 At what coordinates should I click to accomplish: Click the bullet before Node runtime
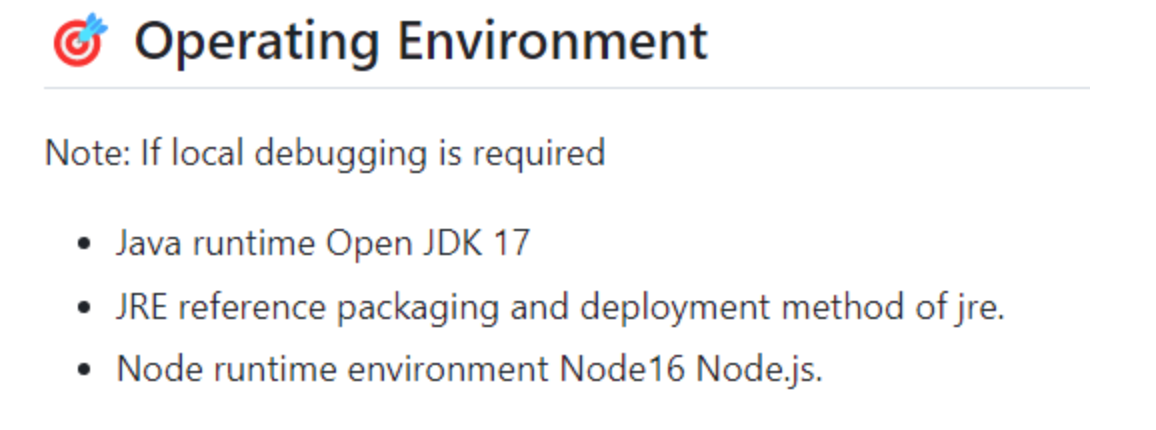87,369
